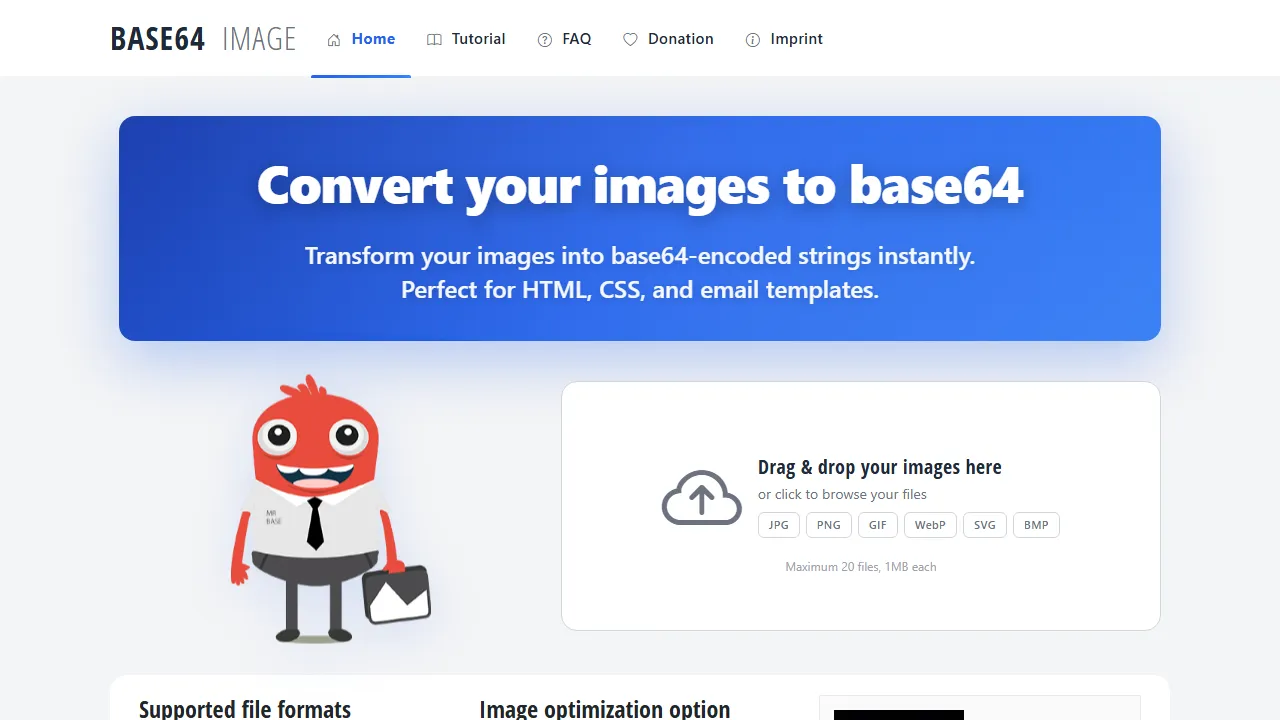Click the Imprint info icon
The image size is (1280, 720).
(753, 39)
